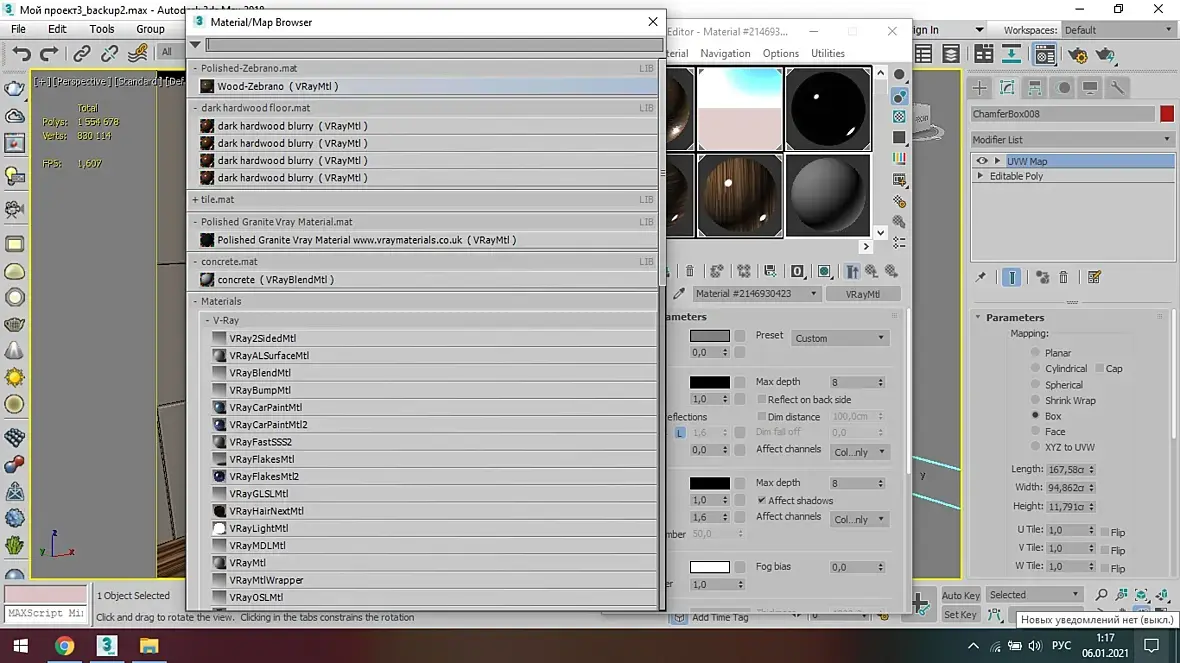
Task: Open Navigation menu in Material Editor
Action: tap(725, 53)
